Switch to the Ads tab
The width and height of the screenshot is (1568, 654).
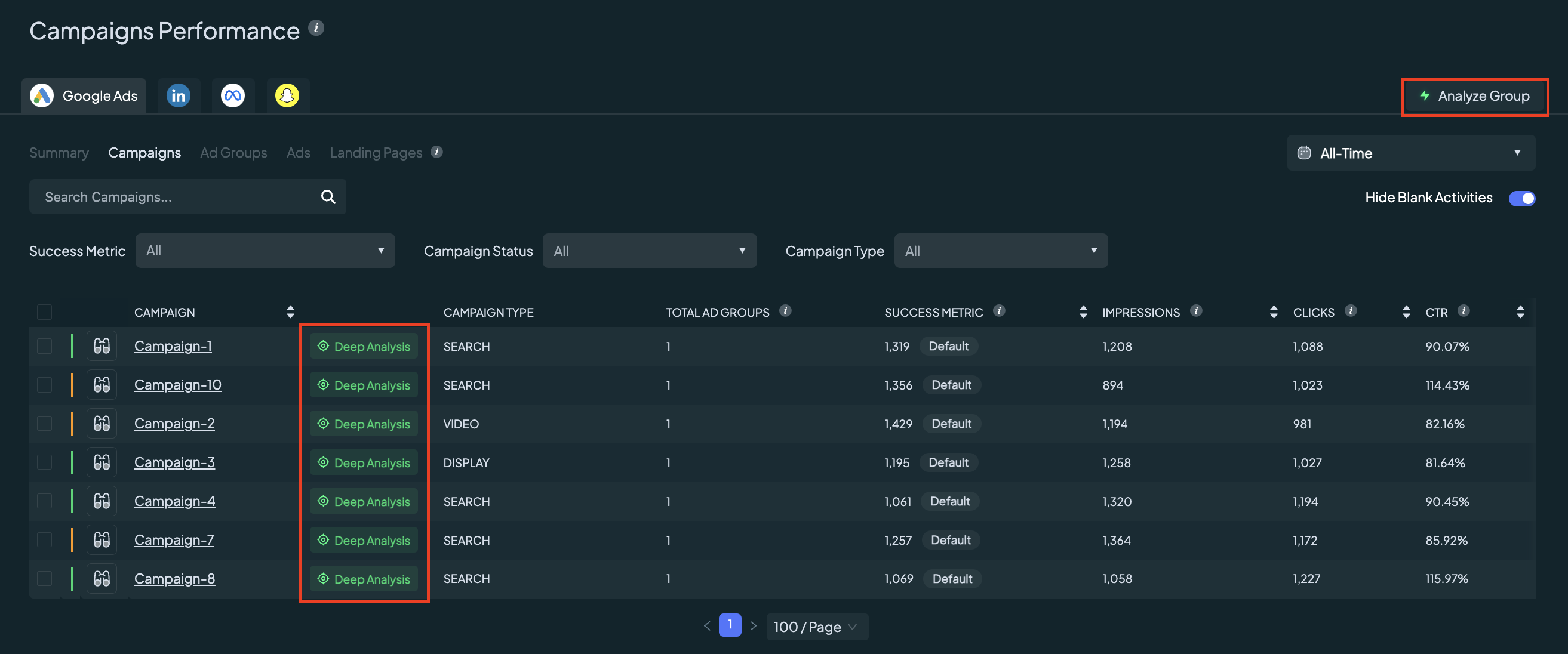point(299,153)
